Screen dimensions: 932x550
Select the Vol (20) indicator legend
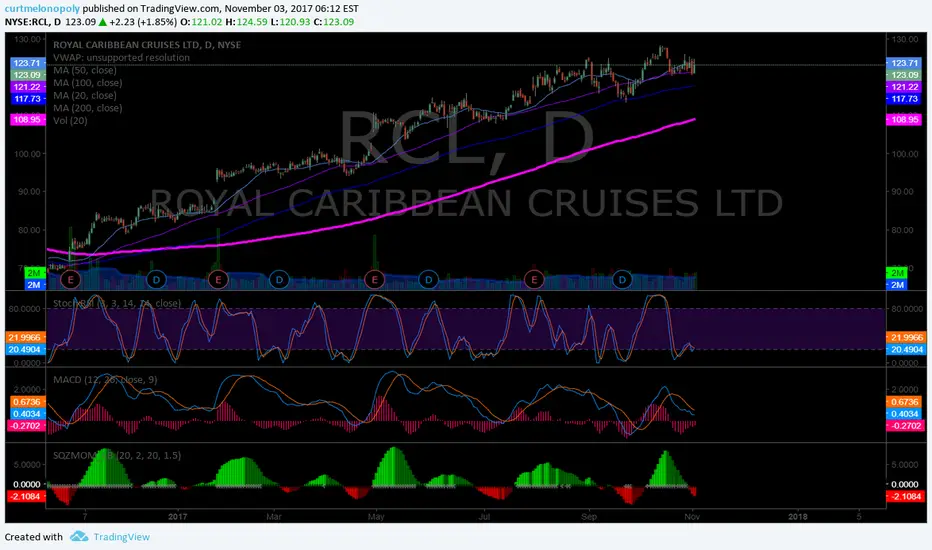(70, 121)
